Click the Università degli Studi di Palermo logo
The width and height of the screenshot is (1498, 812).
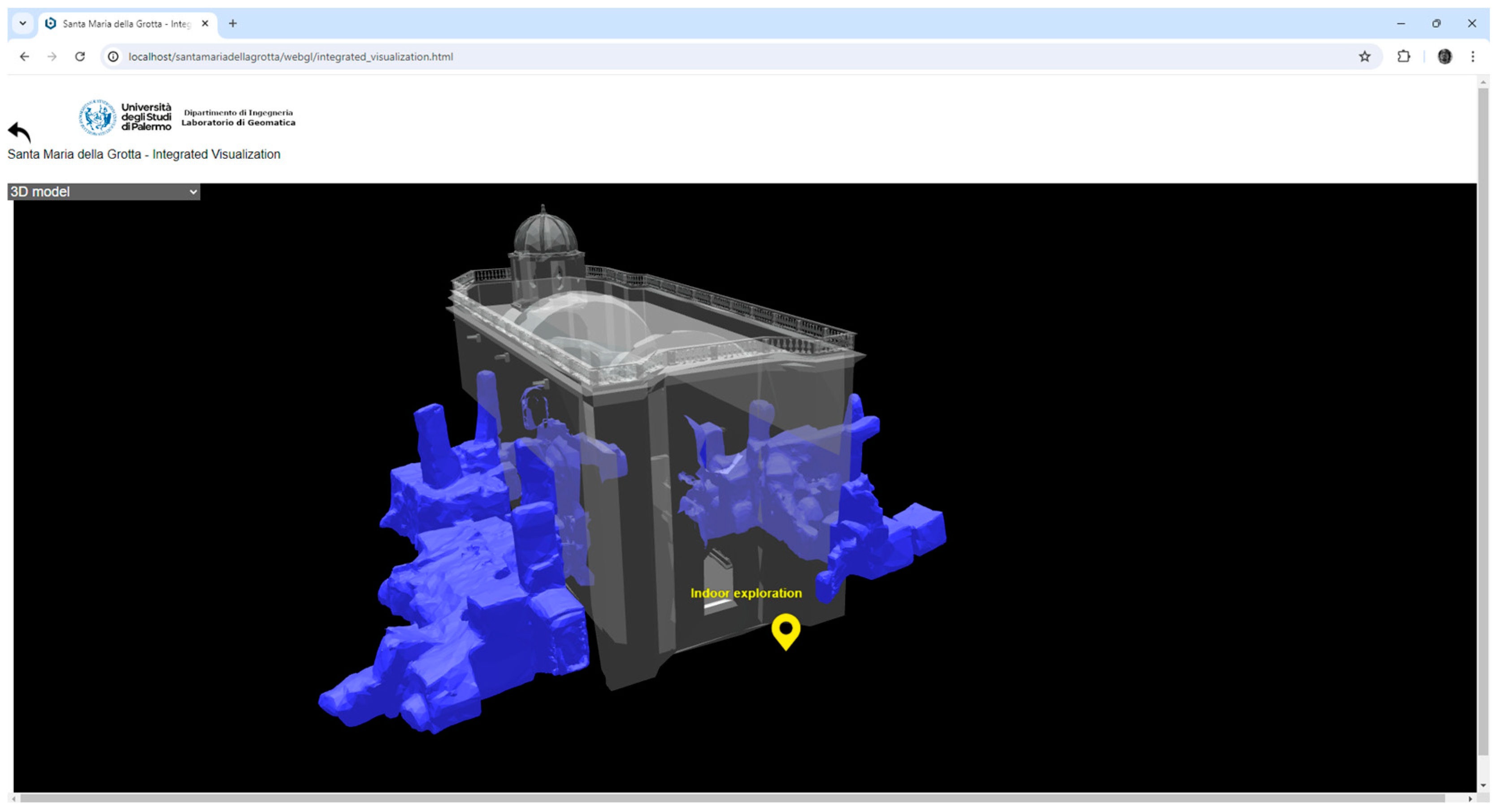(x=126, y=117)
